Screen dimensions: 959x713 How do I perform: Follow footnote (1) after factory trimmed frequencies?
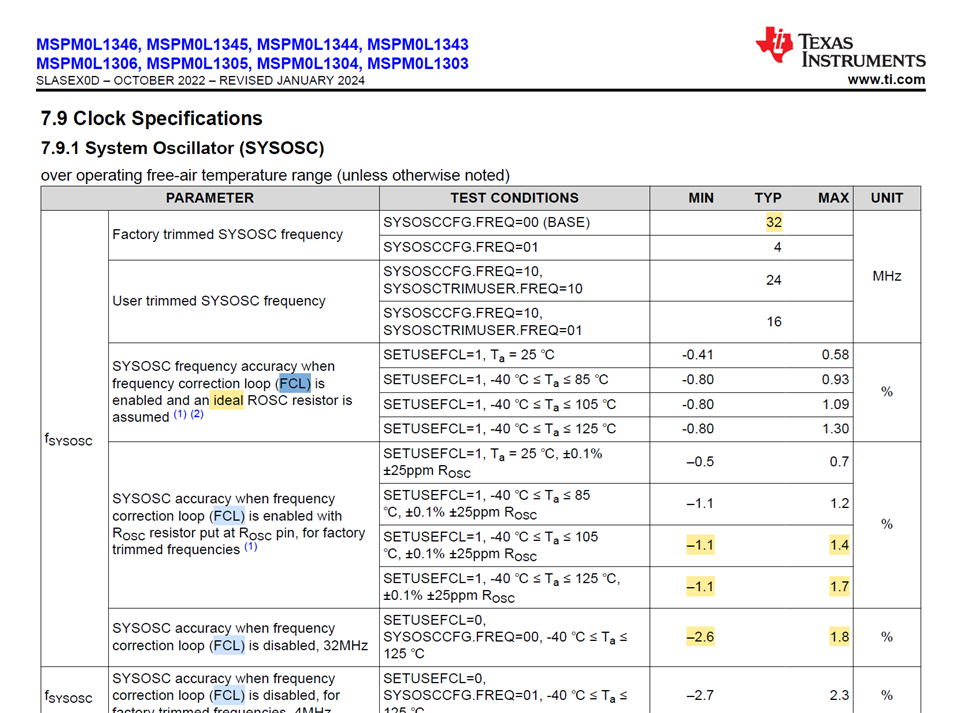coord(251,547)
